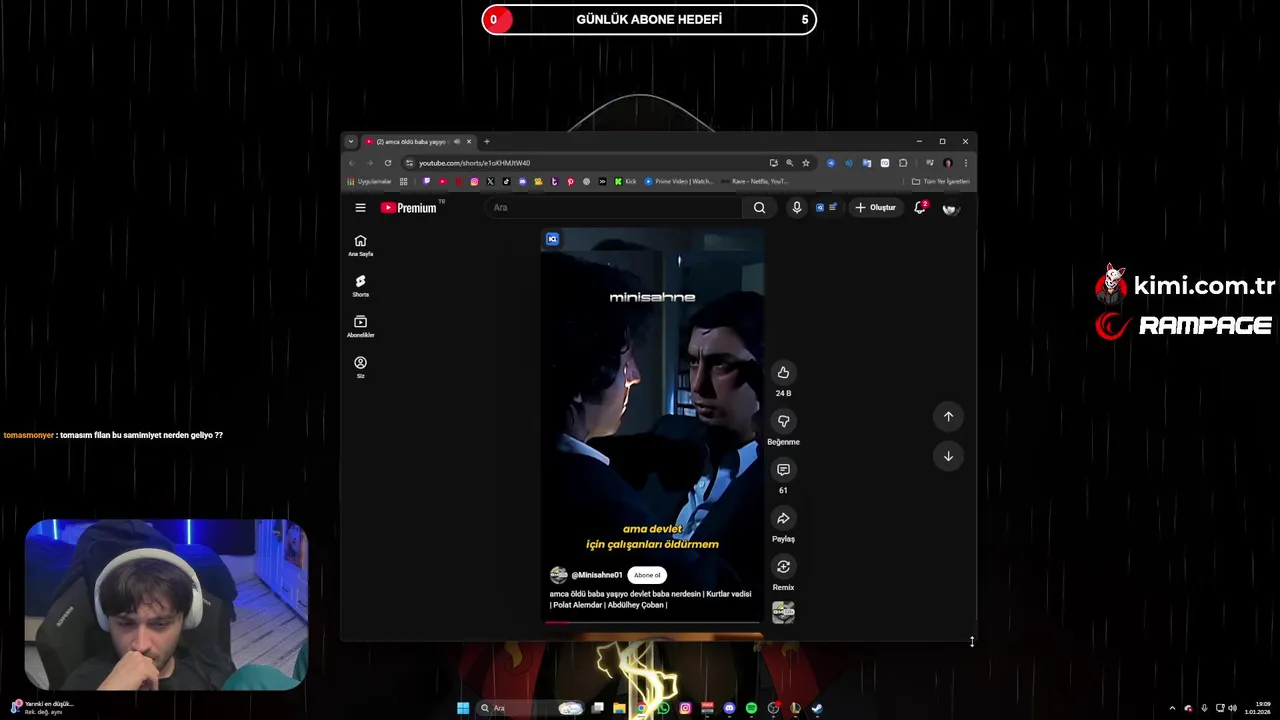Open Chrome three-dot menu
The height and width of the screenshot is (720, 1280).
(x=965, y=163)
